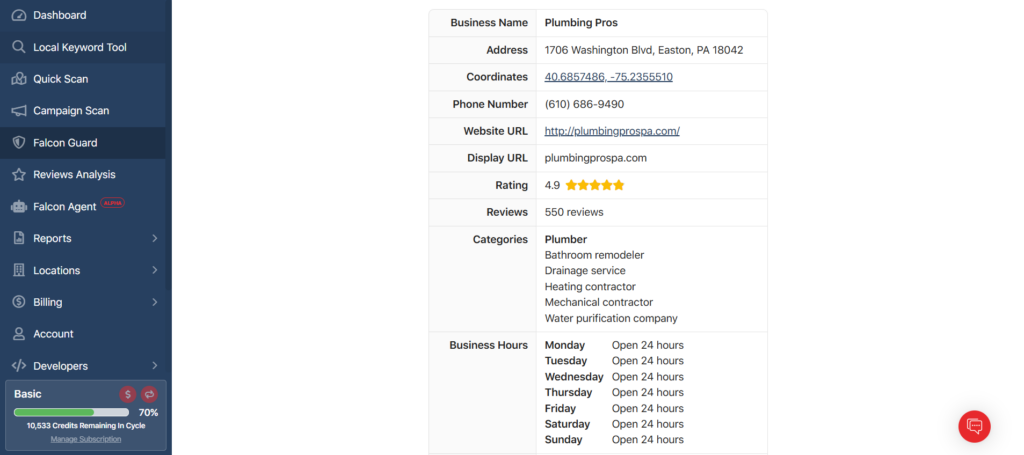The height and width of the screenshot is (455, 1024).
Task: Click the credits usage progress bar
Action: 71,412
